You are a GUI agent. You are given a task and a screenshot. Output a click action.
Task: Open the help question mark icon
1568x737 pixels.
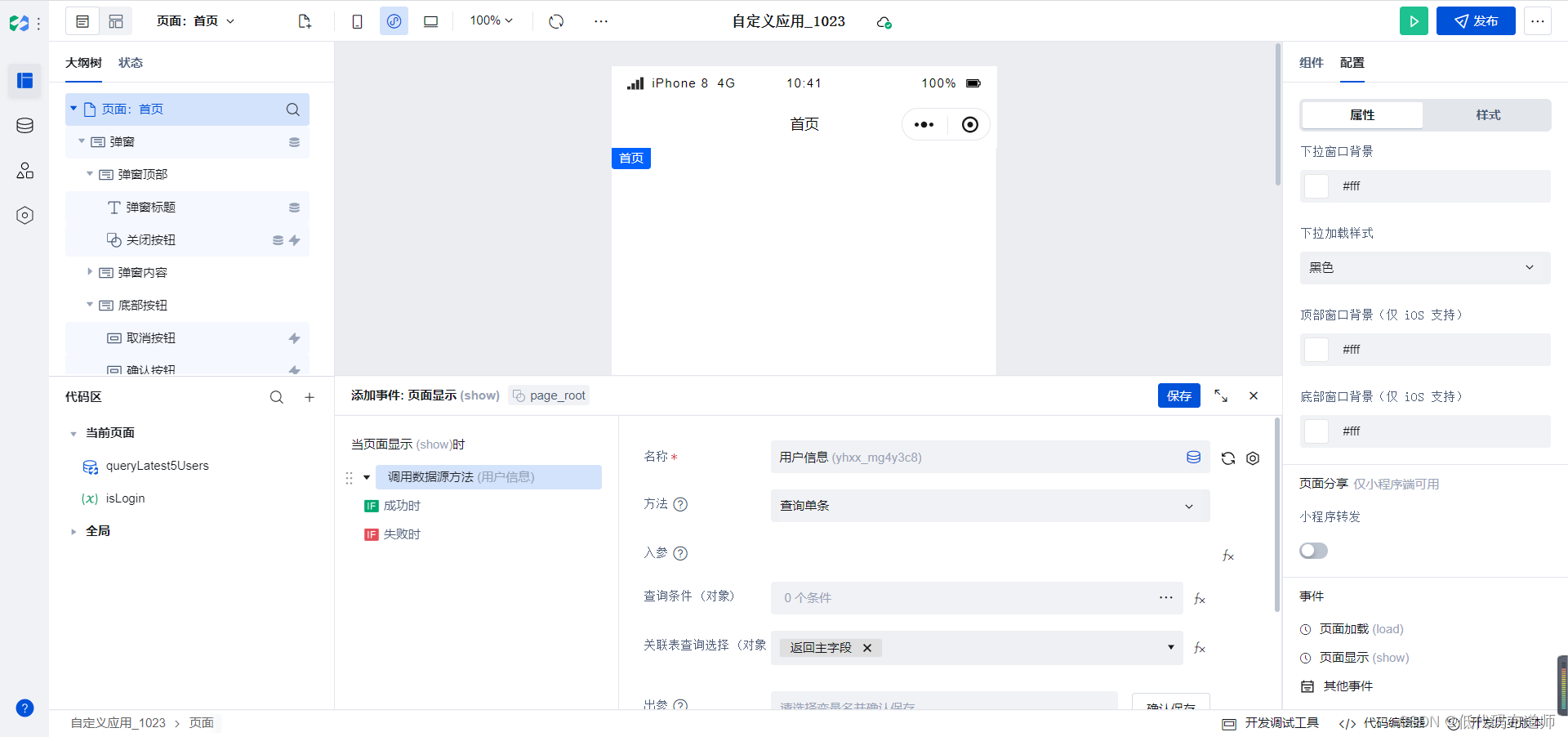tap(24, 708)
